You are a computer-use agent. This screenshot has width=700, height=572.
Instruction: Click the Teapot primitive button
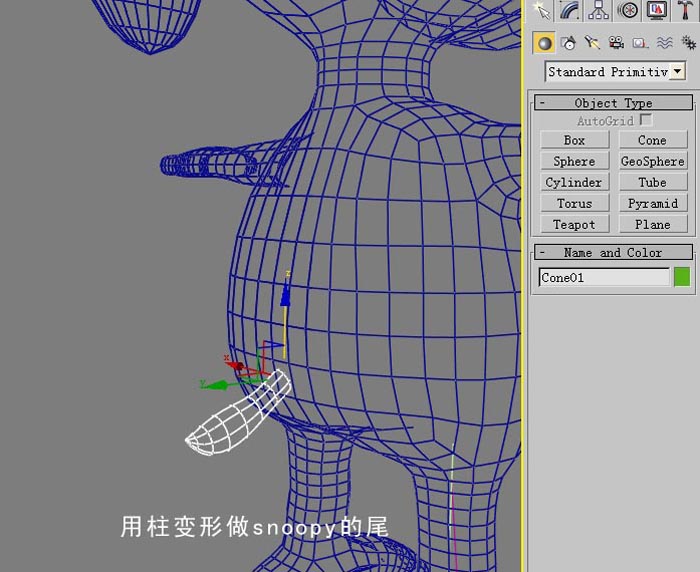tap(575, 224)
